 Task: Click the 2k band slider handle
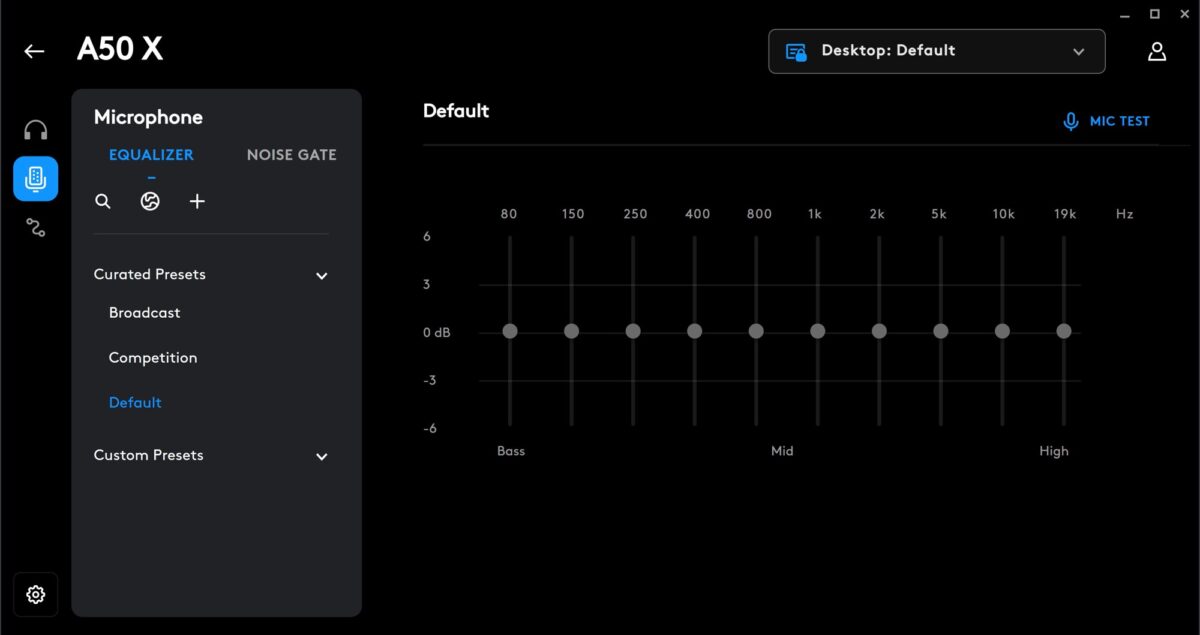point(879,331)
